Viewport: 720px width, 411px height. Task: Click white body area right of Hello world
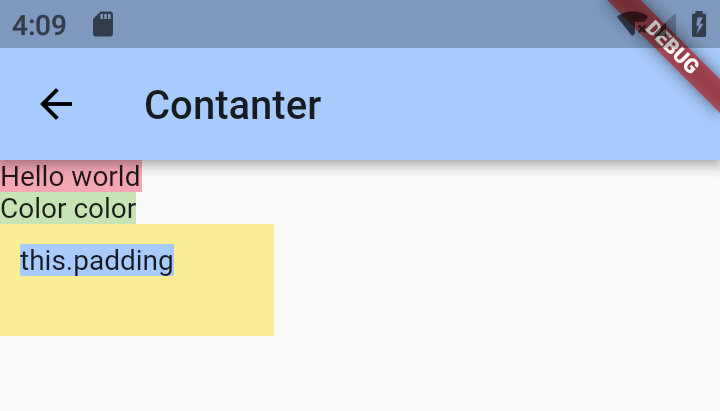(x=431, y=176)
